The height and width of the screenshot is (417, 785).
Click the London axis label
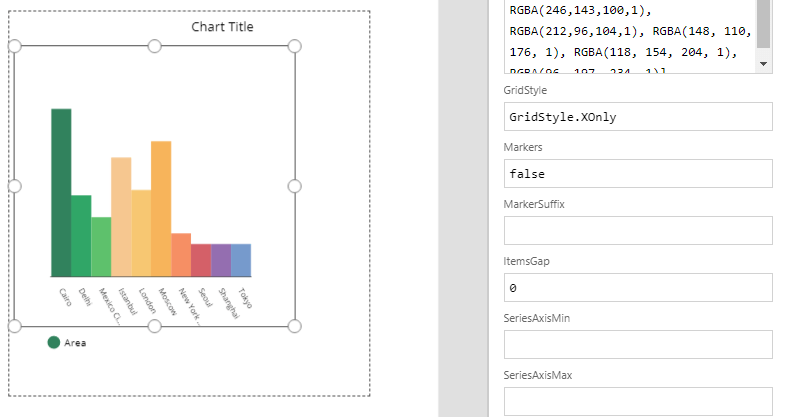[147, 300]
